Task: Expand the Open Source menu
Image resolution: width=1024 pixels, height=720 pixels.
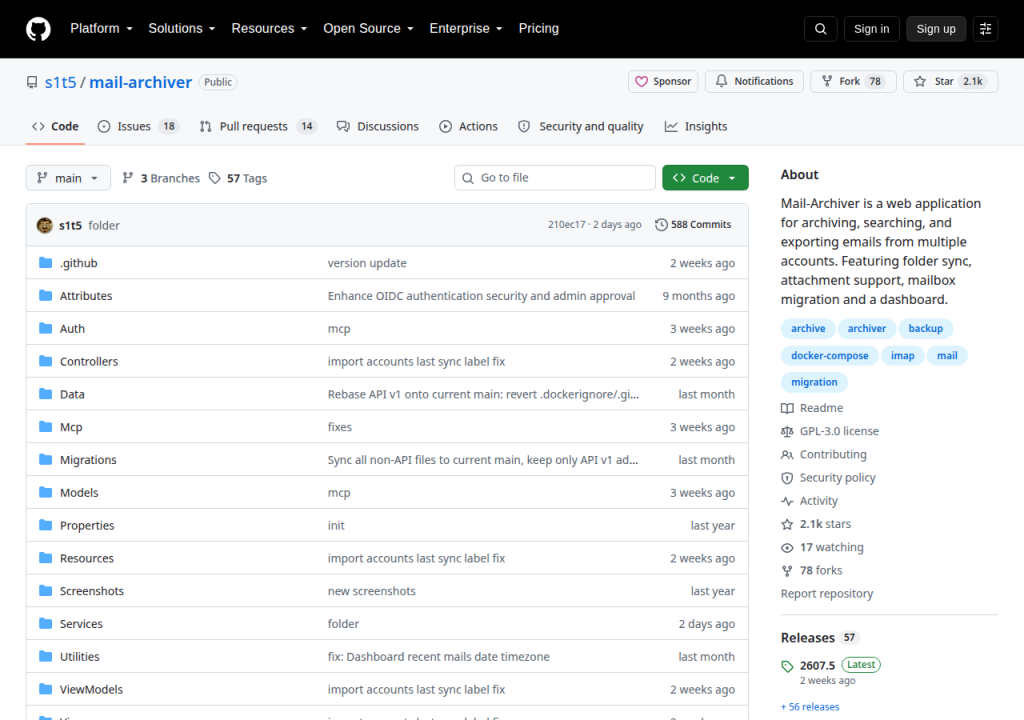Action: pos(368,29)
